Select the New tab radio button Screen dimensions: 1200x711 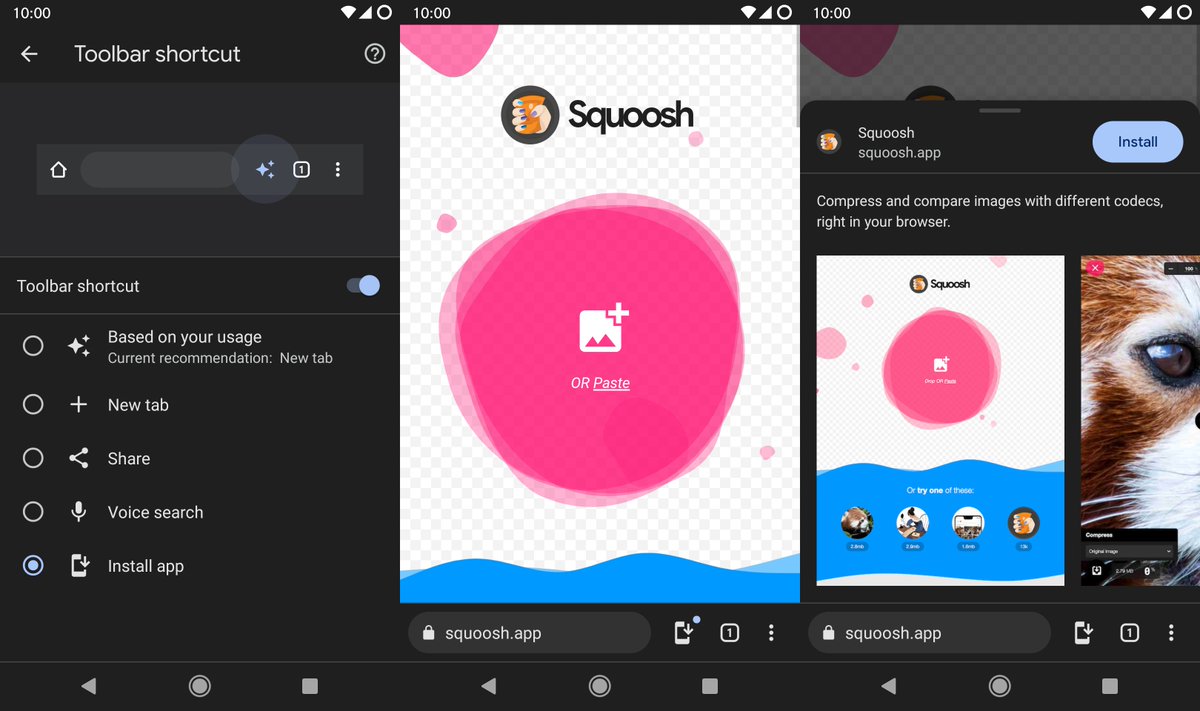pos(33,405)
